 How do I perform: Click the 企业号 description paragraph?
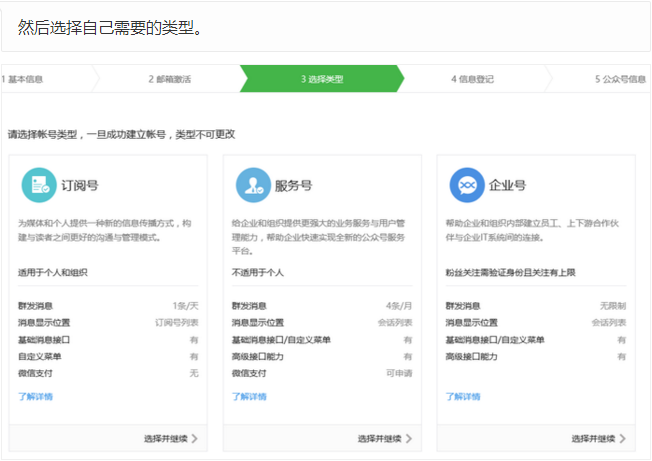(x=532, y=230)
